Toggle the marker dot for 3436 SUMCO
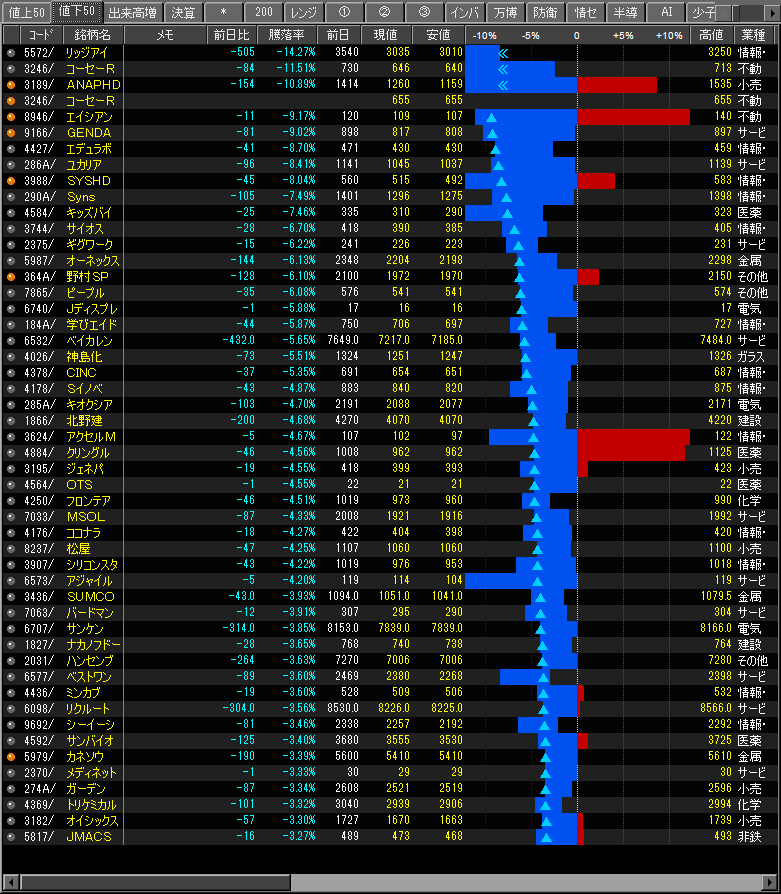The width and height of the screenshot is (781, 894). (11, 596)
